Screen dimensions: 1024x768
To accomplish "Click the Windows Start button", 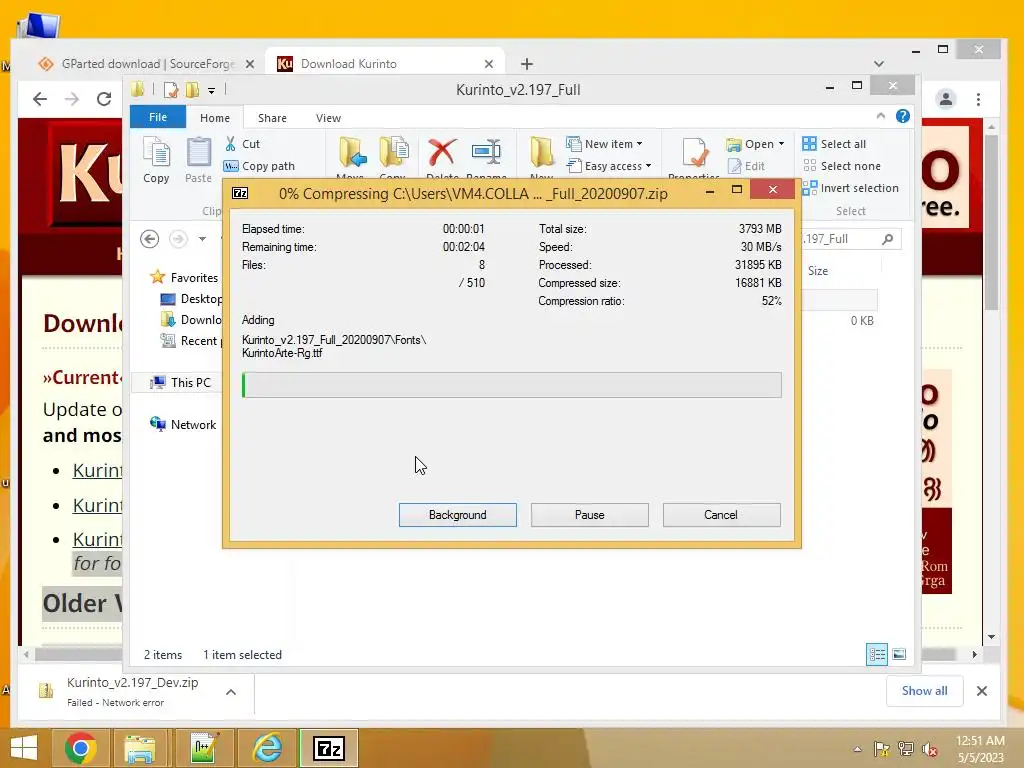I will pos(24,748).
